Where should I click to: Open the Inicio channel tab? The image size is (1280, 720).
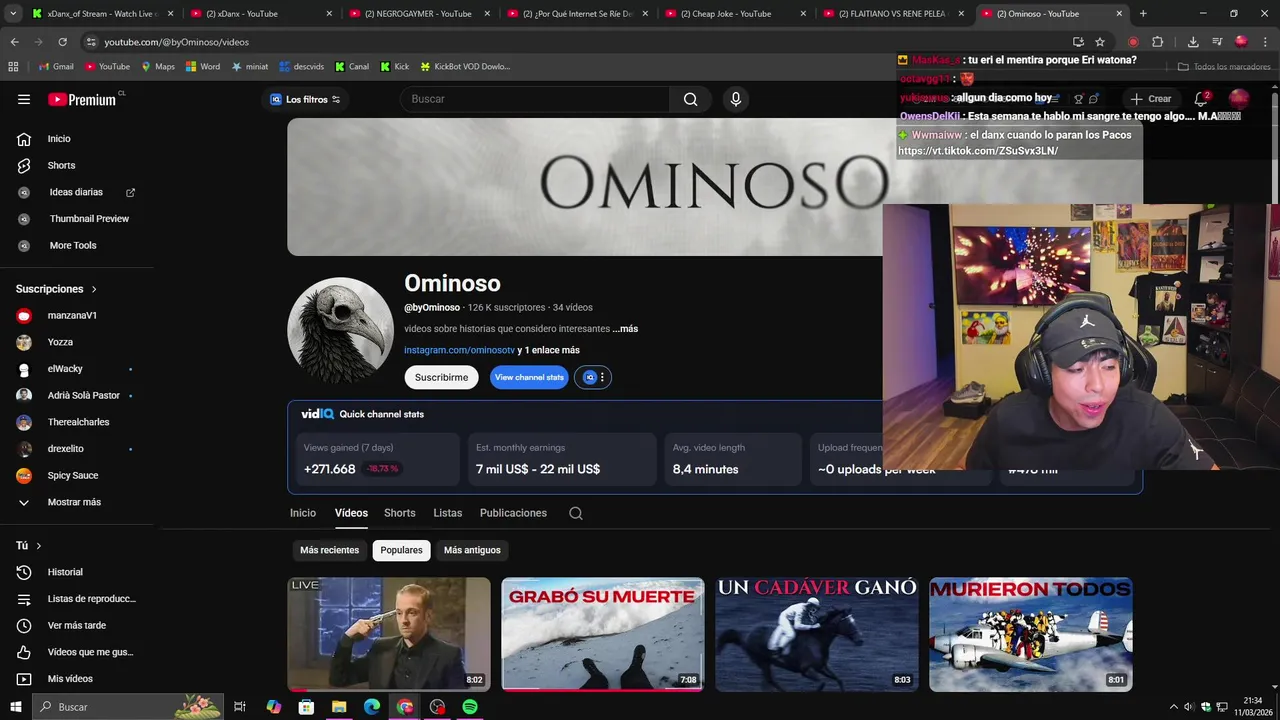[x=303, y=513]
